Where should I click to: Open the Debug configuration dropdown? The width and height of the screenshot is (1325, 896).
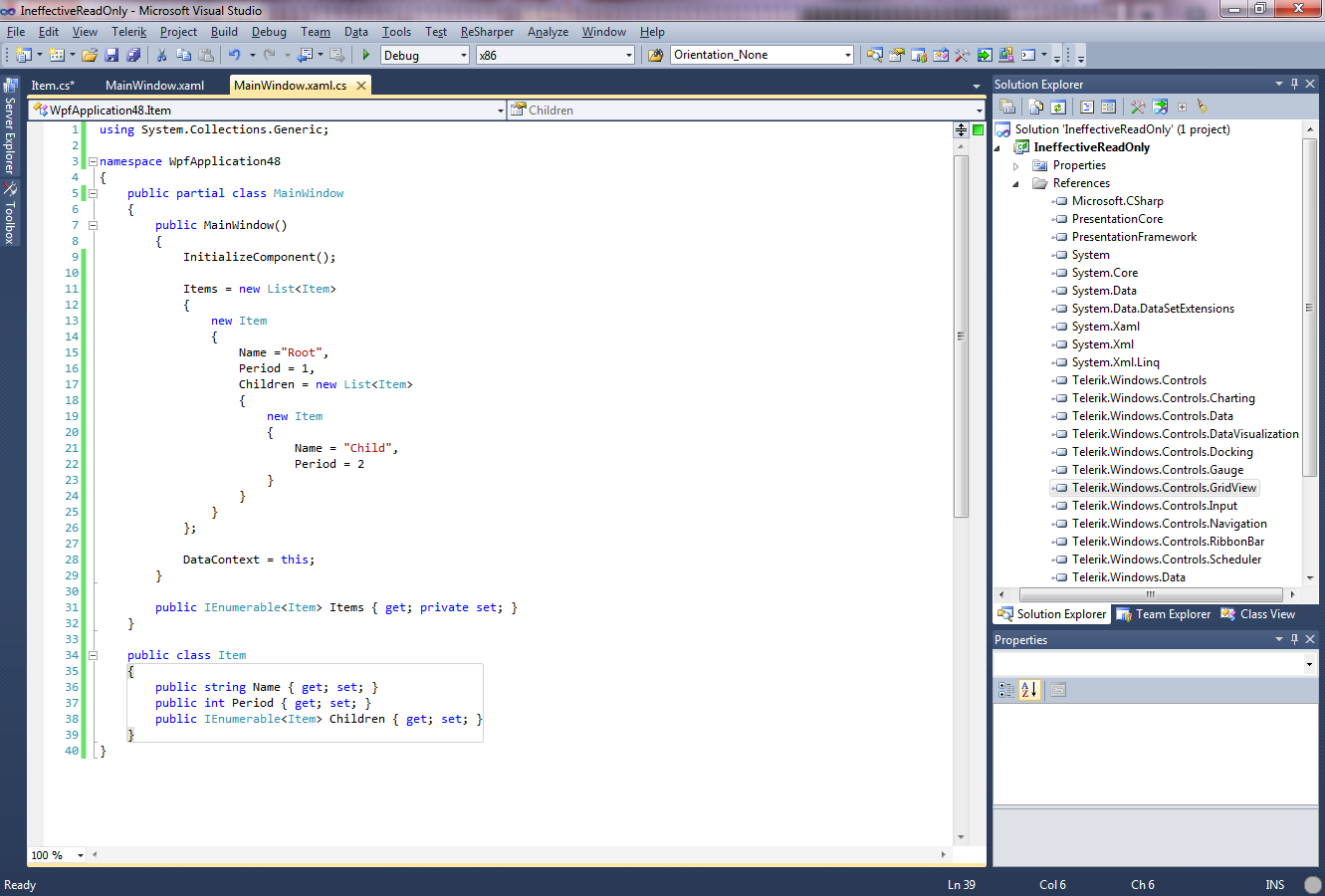(x=464, y=56)
